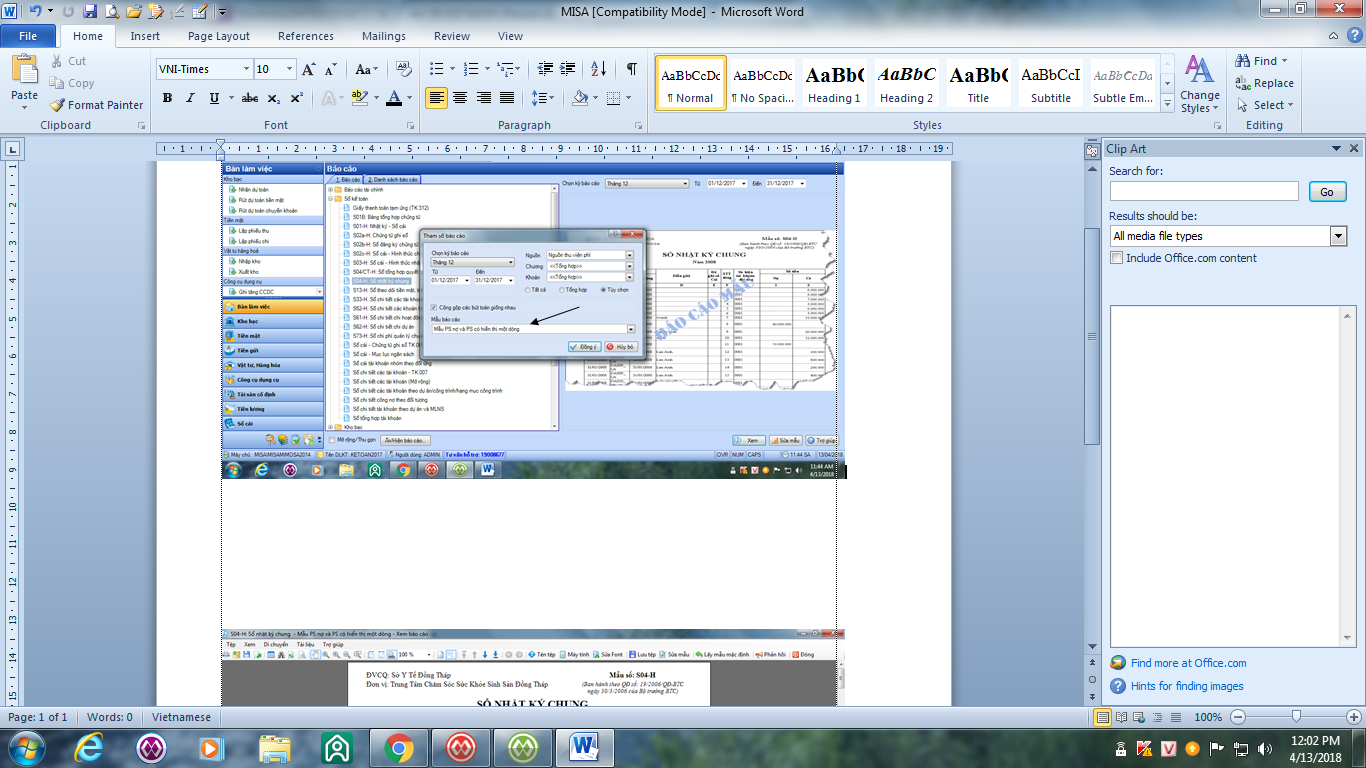The height and width of the screenshot is (768, 1366).
Task: Open the Change Styles dropdown
Action: point(1199,85)
